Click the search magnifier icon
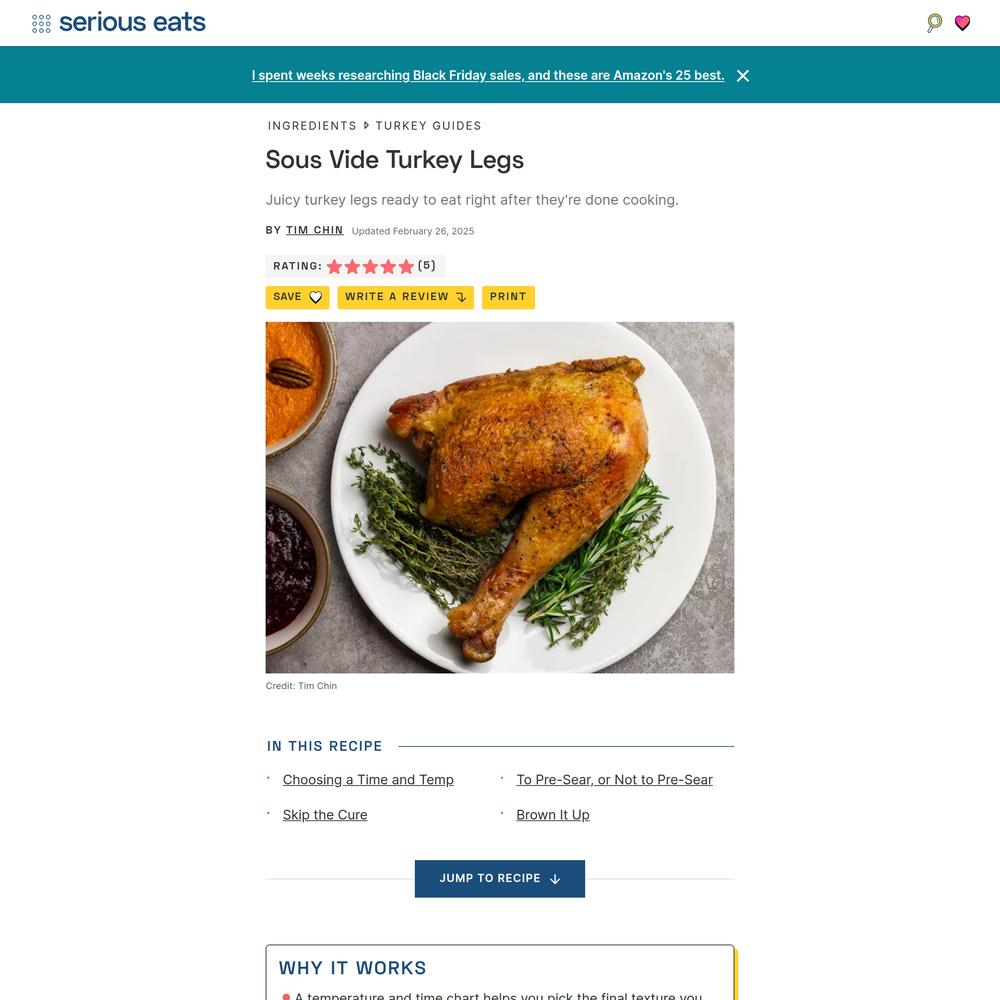The width and height of the screenshot is (1000, 1000). click(x=934, y=23)
